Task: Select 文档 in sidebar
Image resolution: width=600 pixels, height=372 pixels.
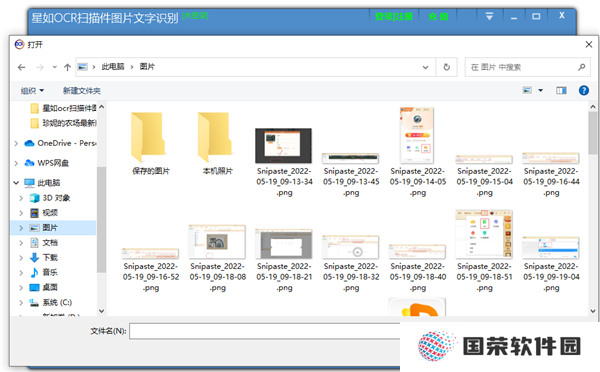Action: point(44,243)
